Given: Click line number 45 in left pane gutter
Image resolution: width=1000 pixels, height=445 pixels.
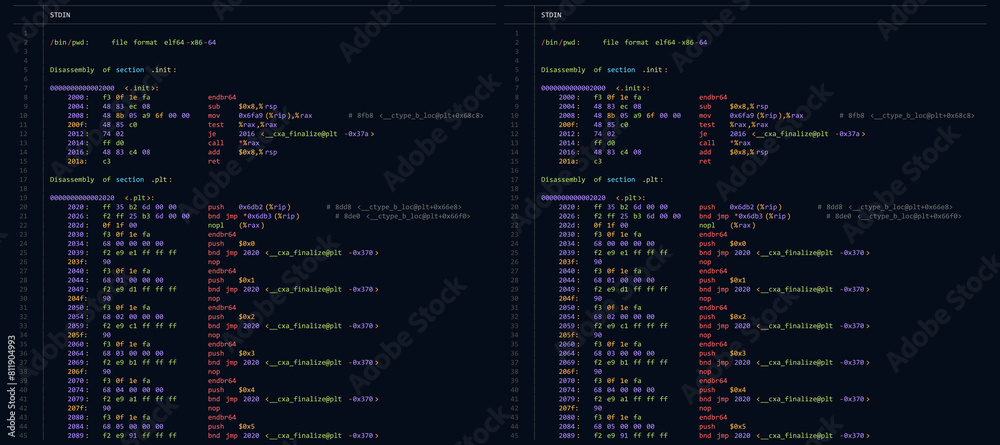Looking at the screenshot, I should click(24, 436).
